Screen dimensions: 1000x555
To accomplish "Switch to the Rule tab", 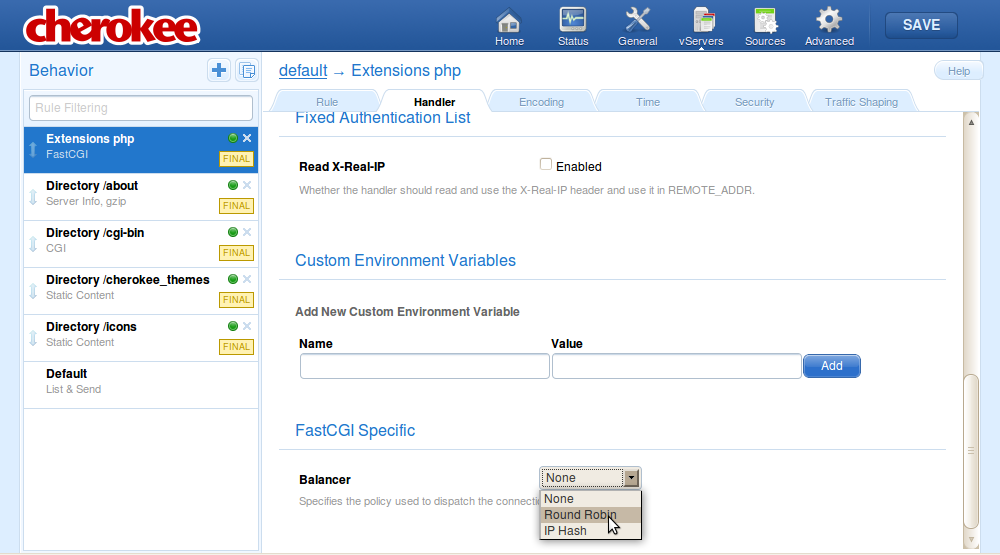I will (327, 101).
